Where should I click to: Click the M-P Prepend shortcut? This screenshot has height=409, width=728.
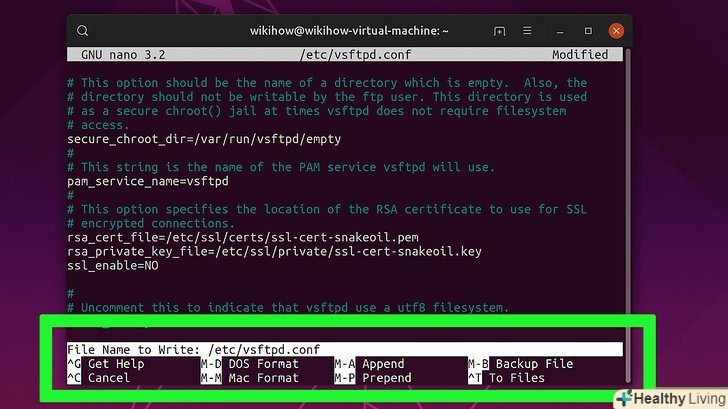tap(373, 377)
